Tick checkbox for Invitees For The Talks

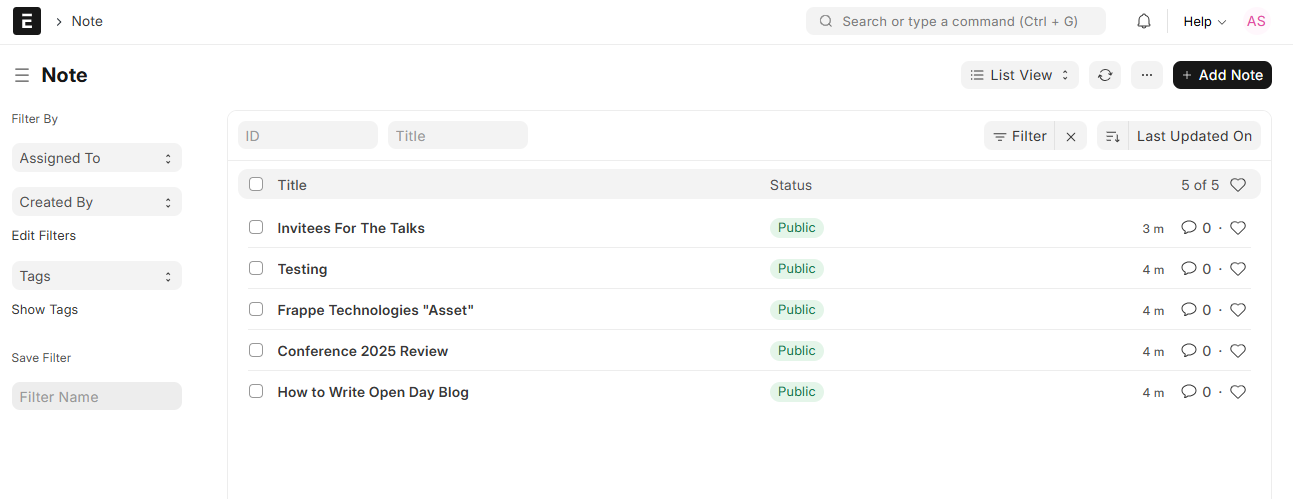point(256,227)
